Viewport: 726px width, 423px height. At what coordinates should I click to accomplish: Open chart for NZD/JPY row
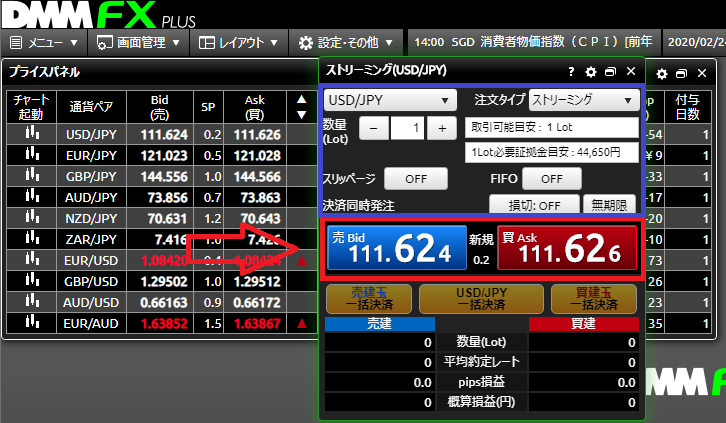pyautogui.click(x=32, y=218)
